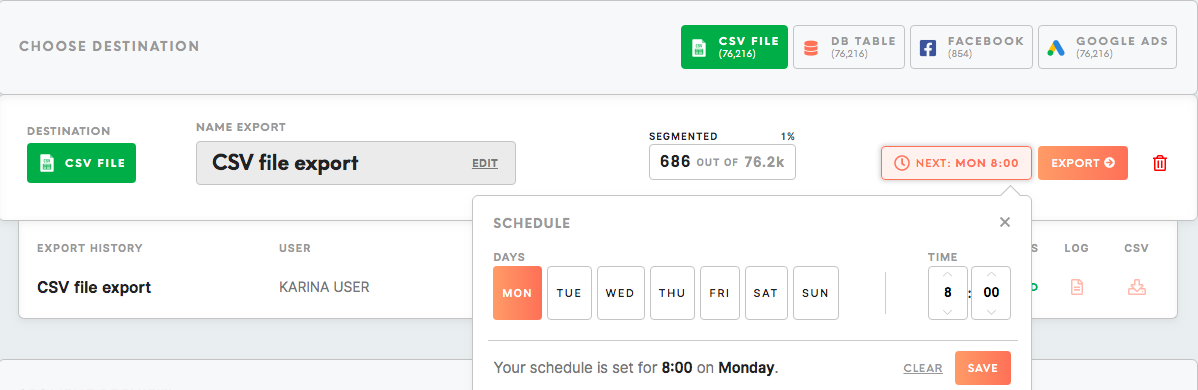The width and height of the screenshot is (1198, 390).
Task: Increase the hour with up arrow
Action: (x=947, y=274)
